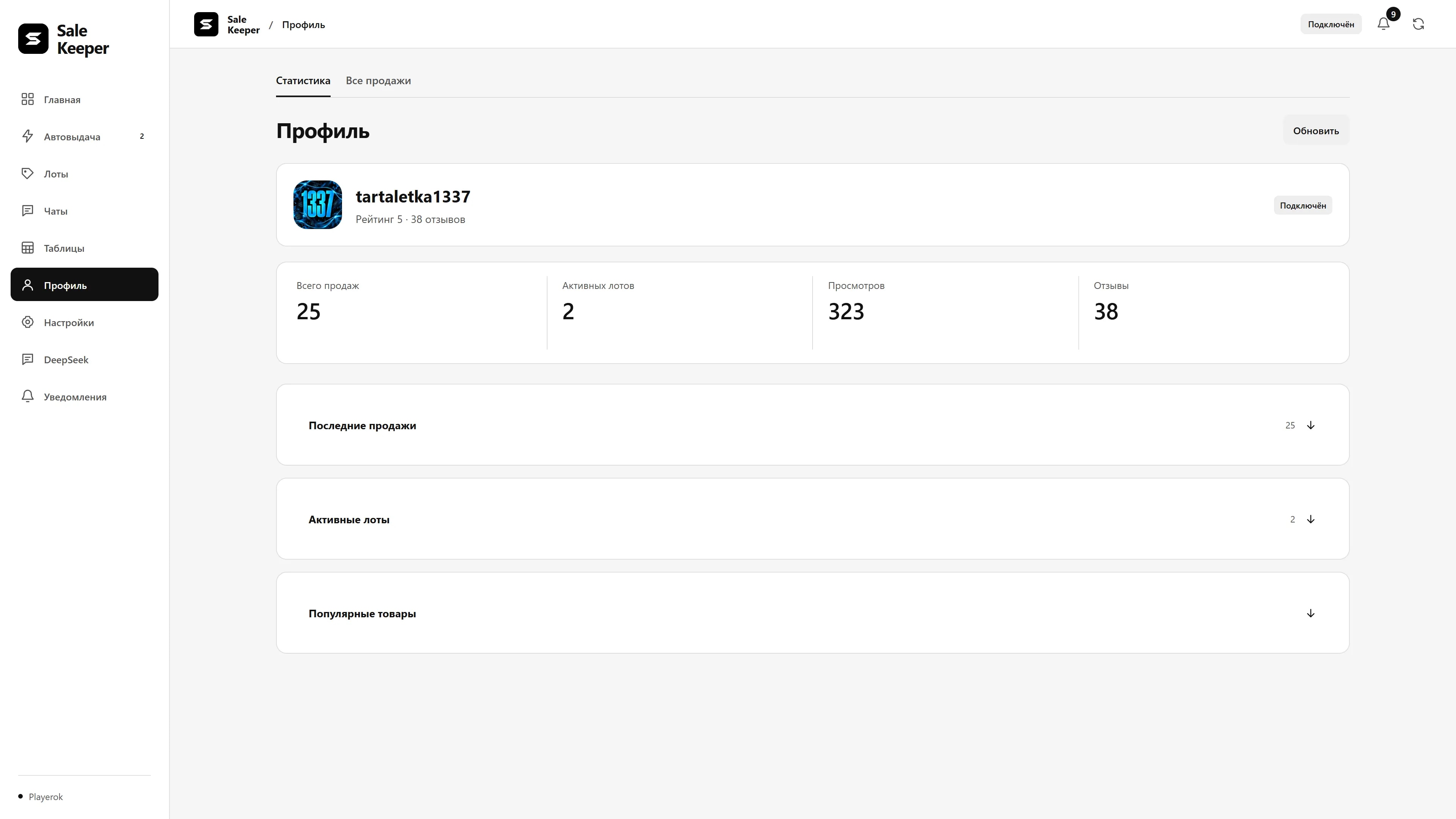Click the tartaletka1337 username

413,197
